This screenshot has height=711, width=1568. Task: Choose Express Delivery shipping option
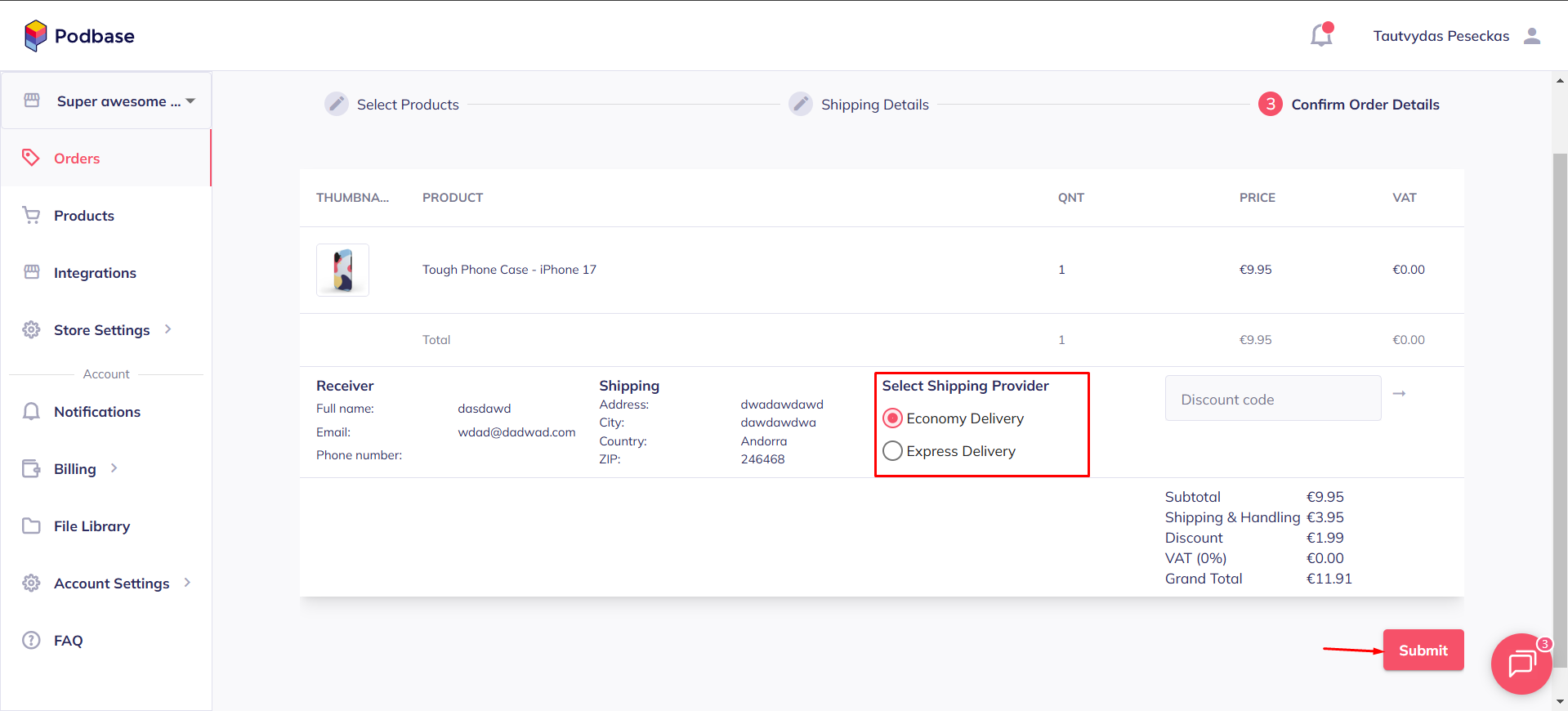coord(893,451)
